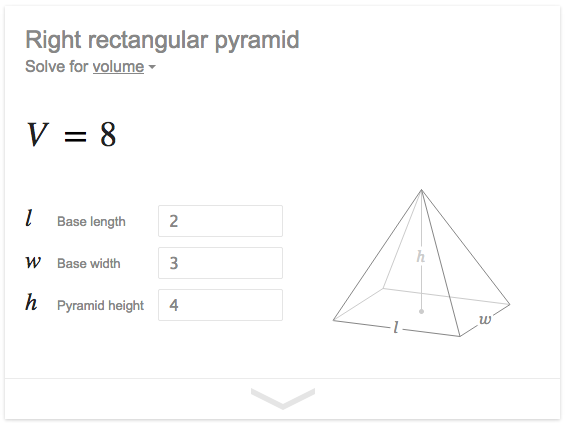Viewport: 566px width, 423px height.
Task: Focus the Pyramid height input field
Action: [x=220, y=305]
